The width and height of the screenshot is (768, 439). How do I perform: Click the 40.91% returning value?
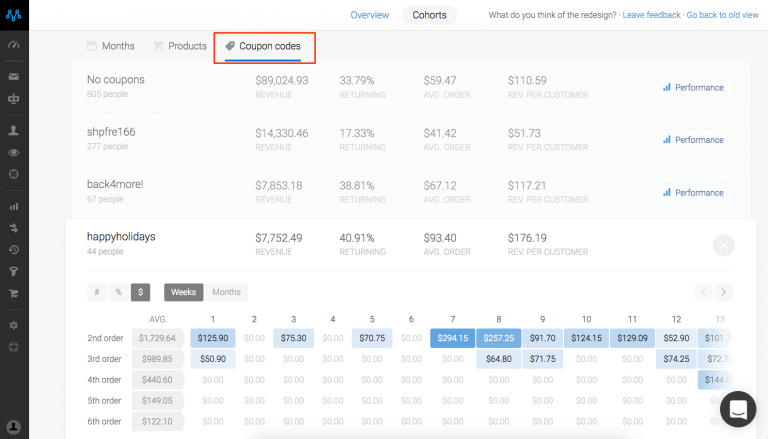(357, 238)
